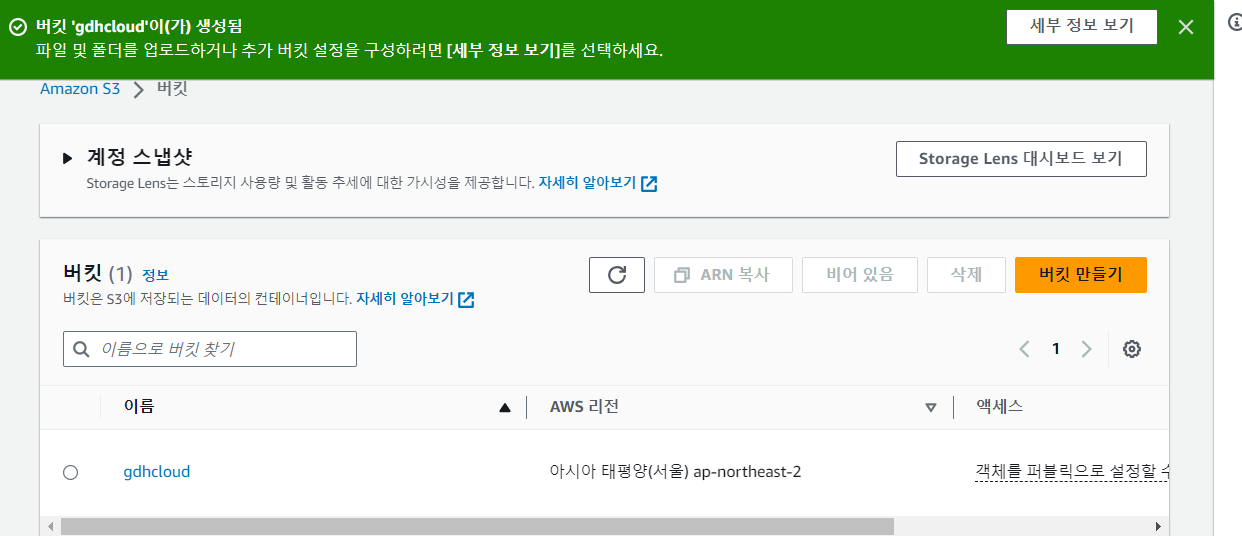Click the 비어 있음 button

pyautogui.click(x=860, y=275)
